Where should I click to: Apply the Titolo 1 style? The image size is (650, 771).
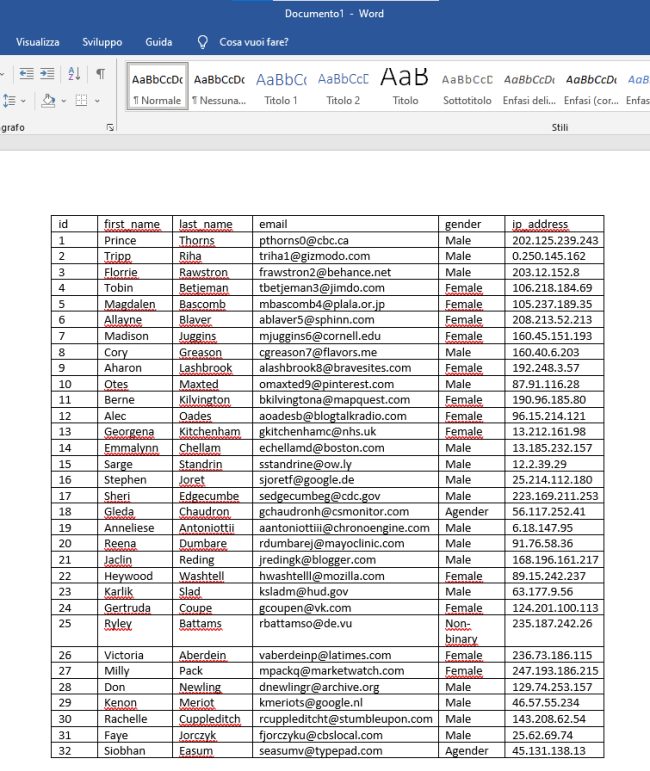(281, 87)
